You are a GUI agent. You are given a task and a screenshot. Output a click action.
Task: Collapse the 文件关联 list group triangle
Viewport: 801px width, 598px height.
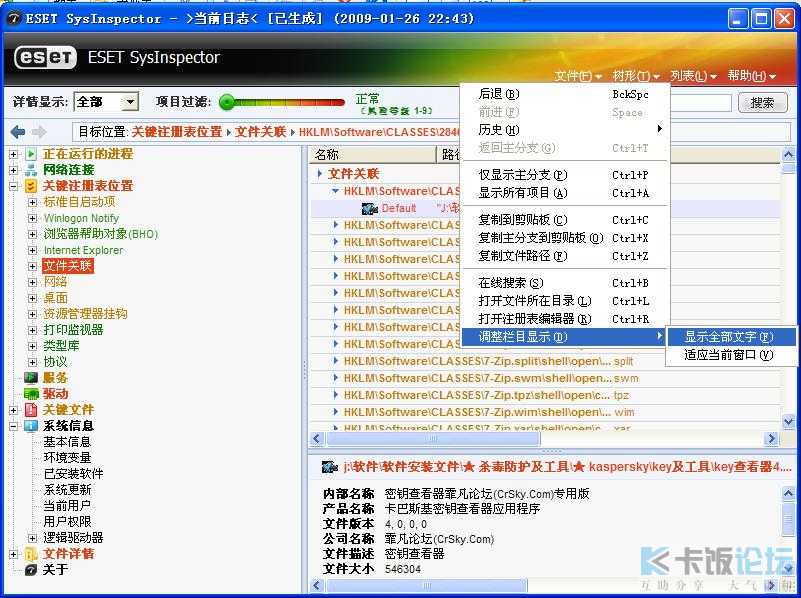319,174
